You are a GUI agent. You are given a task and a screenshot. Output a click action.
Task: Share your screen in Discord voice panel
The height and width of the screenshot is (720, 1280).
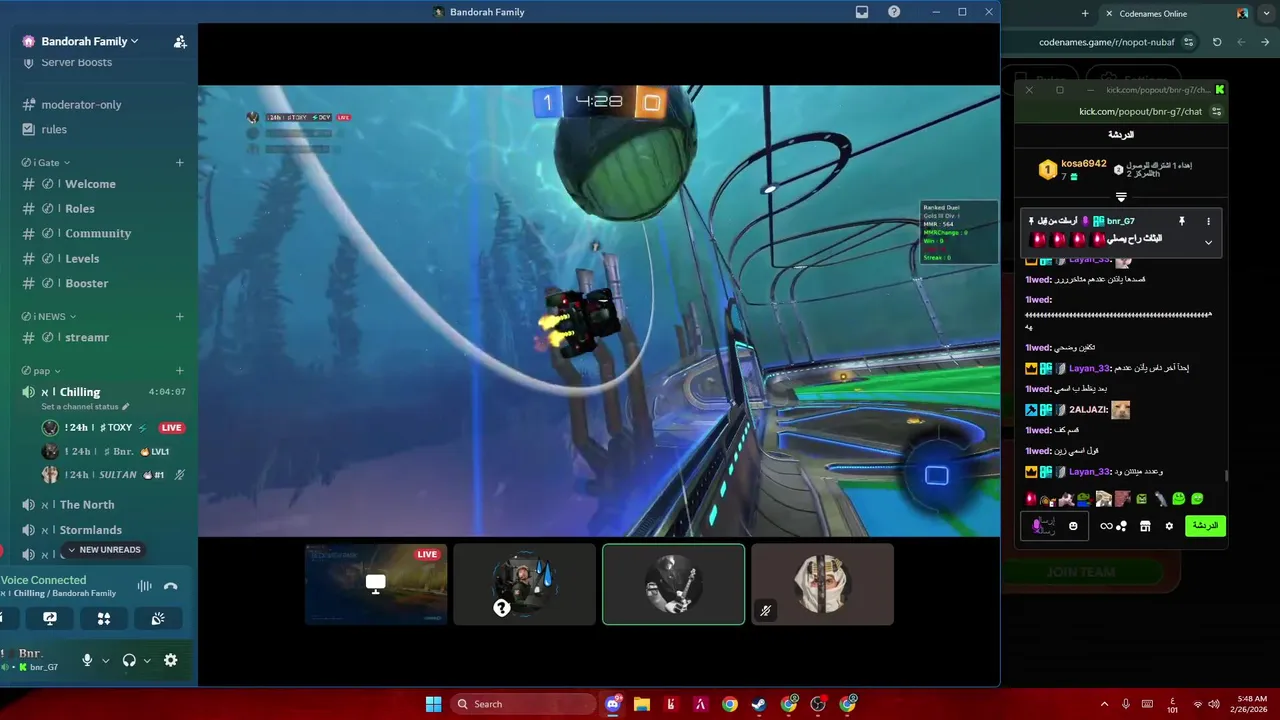click(x=50, y=619)
